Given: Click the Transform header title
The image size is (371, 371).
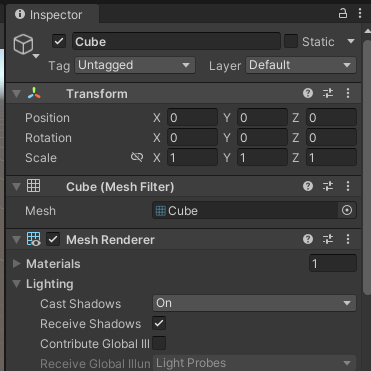Looking at the screenshot, I should point(97,94).
